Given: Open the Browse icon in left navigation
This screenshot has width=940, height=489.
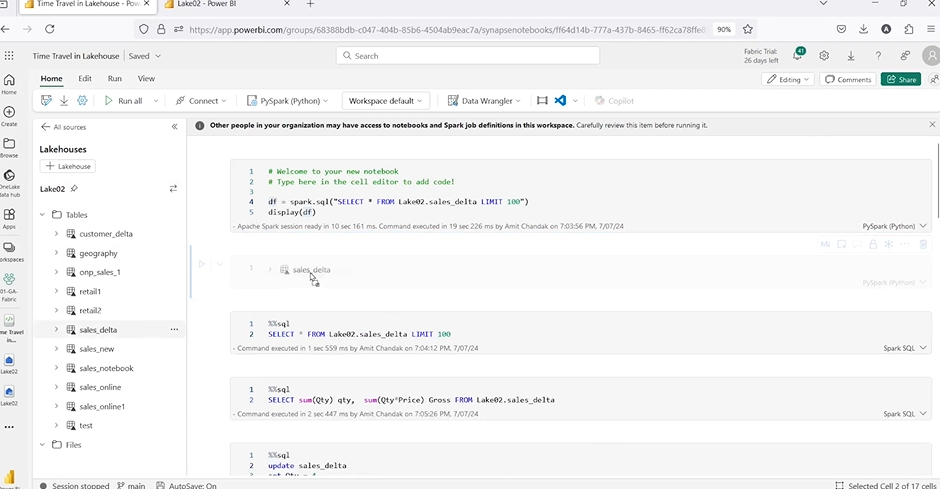Looking at the screenshot, I should 9,147.
